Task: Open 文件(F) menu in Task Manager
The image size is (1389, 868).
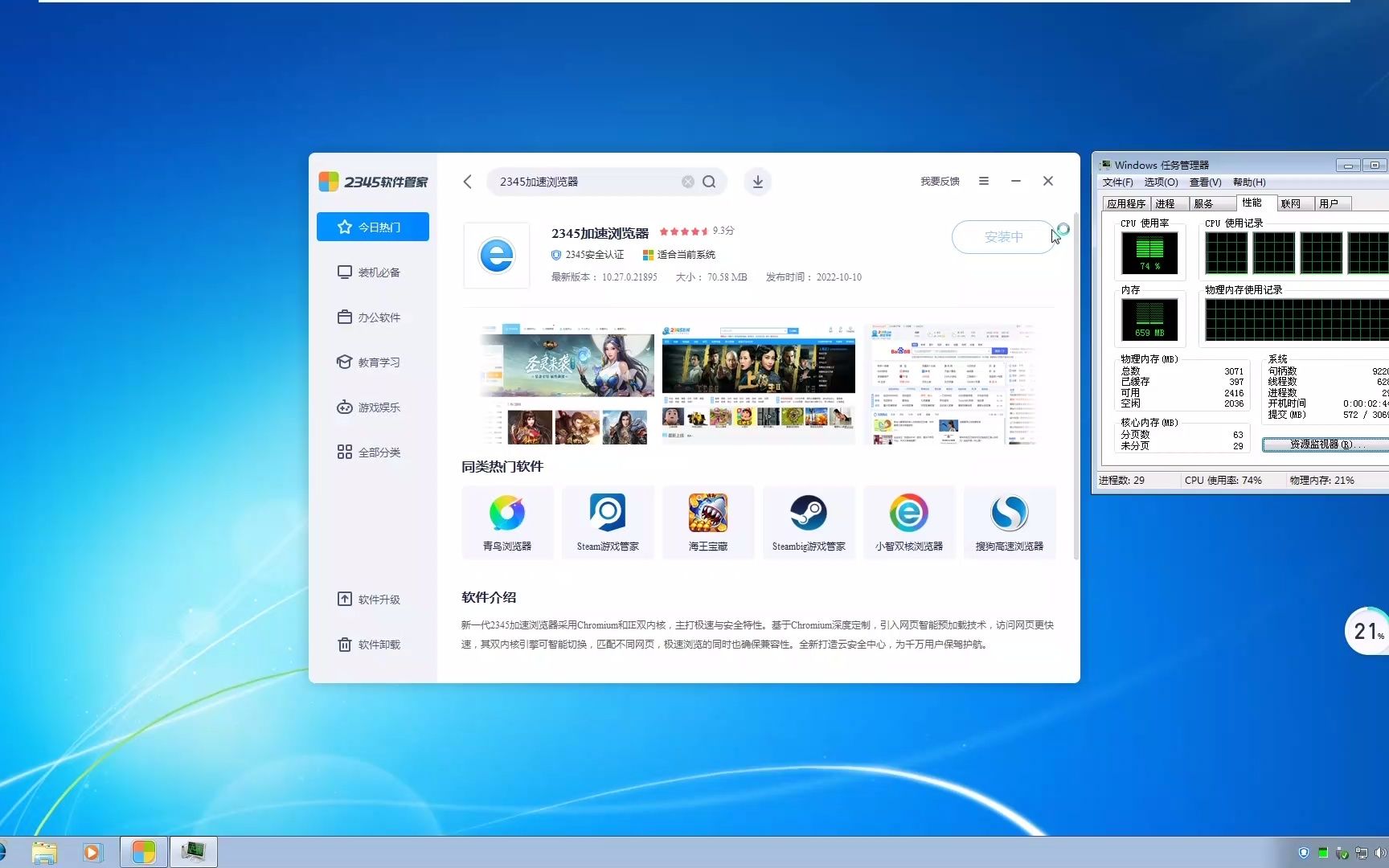Action: click(x=1117, y=182)
